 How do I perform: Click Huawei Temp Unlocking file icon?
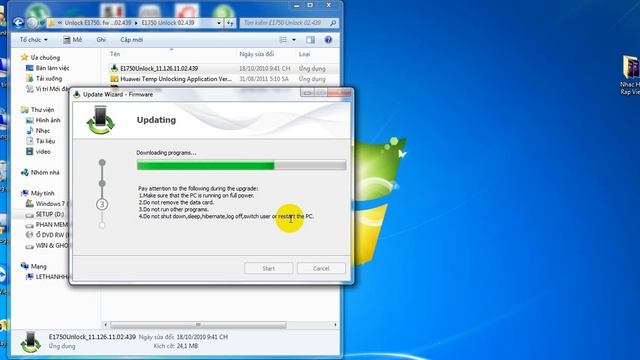(114, 79)
